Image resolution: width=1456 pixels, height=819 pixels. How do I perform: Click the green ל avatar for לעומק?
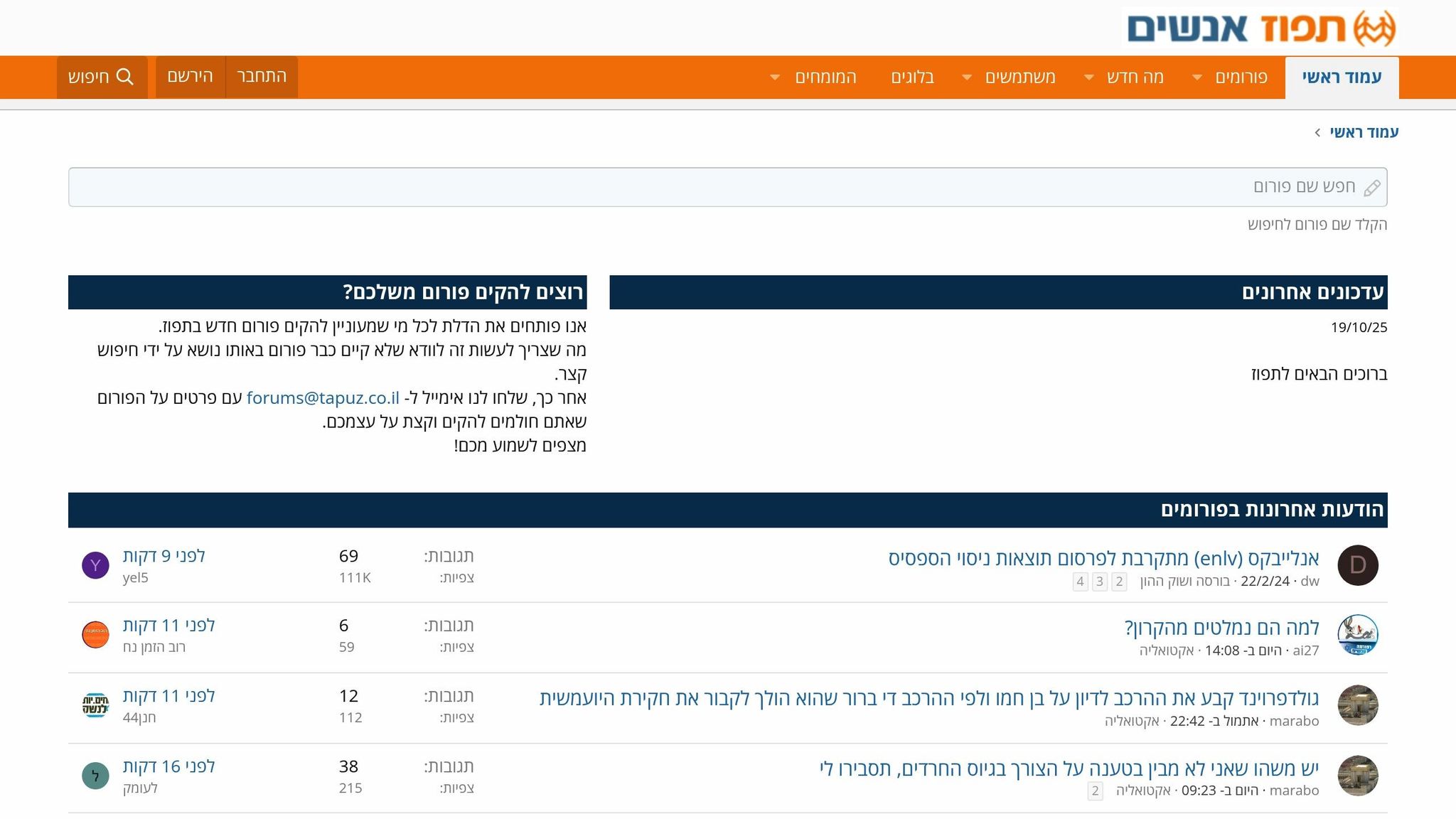(95, 776)
